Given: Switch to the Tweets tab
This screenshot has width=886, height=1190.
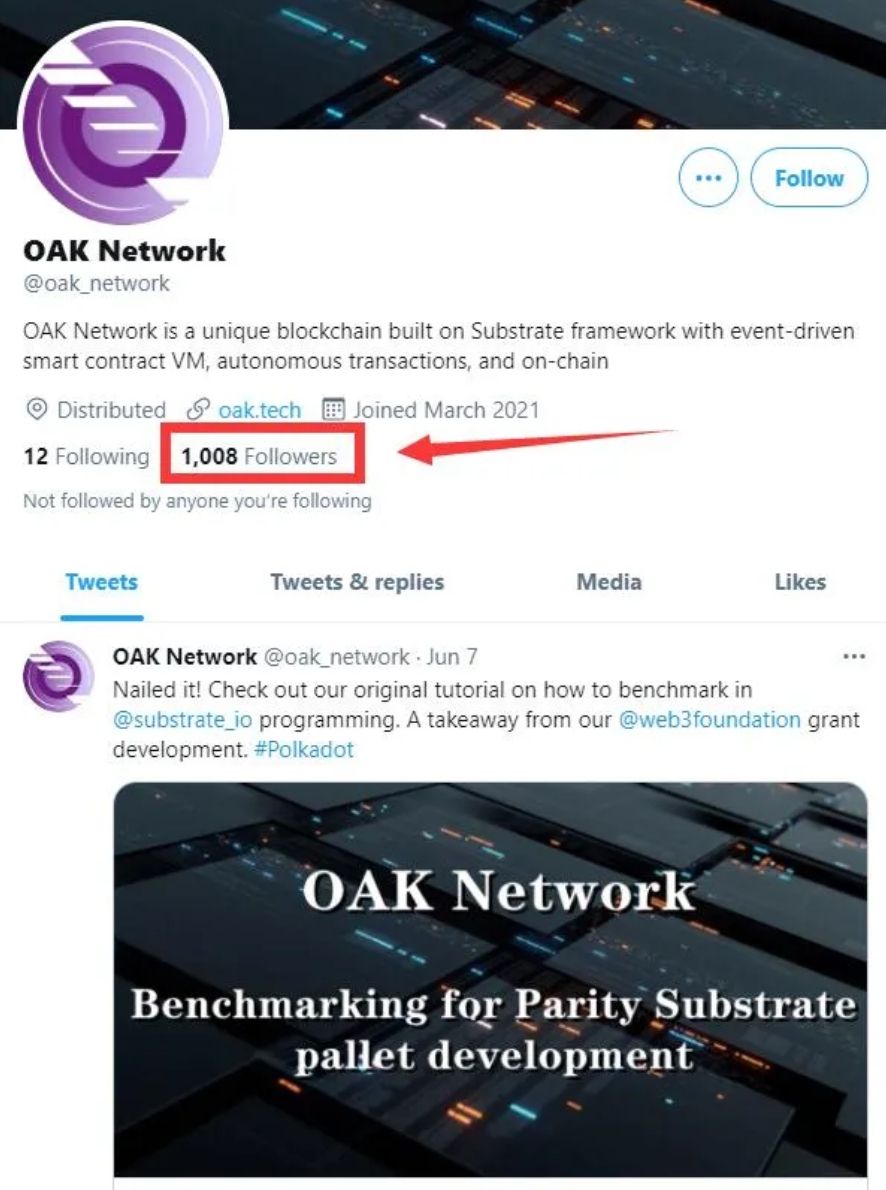Looking at the screenshot, I should point(102,582).
